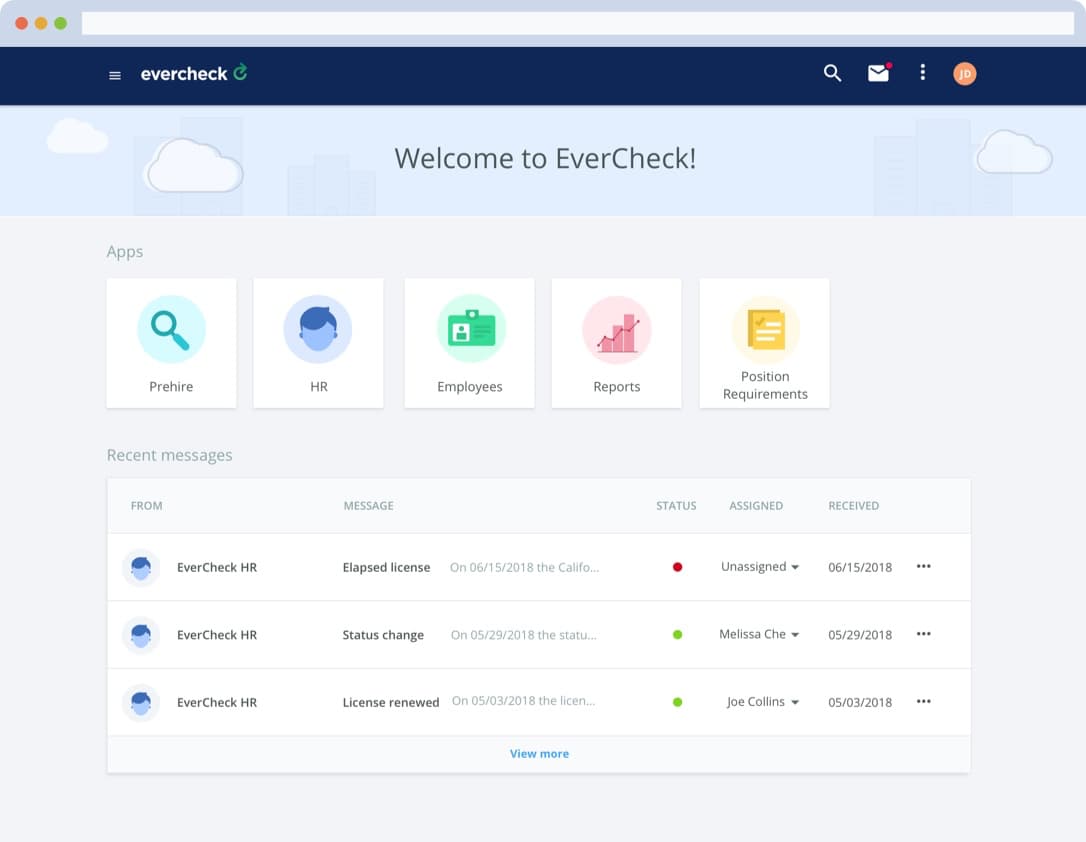Launch the Position Requirements app tile
This screenshot has height=842, width=1086.
pyautogui.click(x=765, y=343)
